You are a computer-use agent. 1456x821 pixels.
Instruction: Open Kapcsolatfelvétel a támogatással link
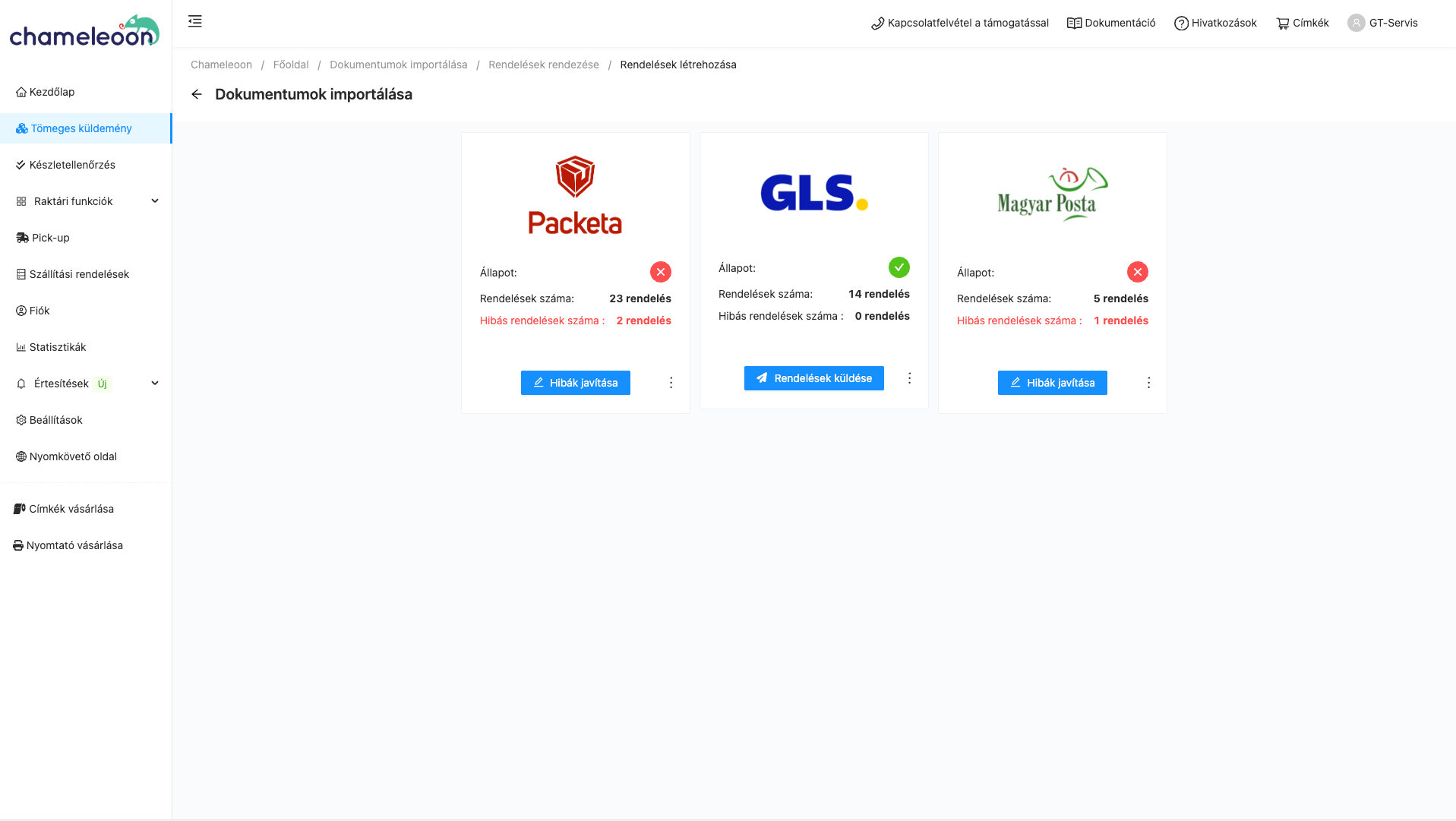click(960, 23)
